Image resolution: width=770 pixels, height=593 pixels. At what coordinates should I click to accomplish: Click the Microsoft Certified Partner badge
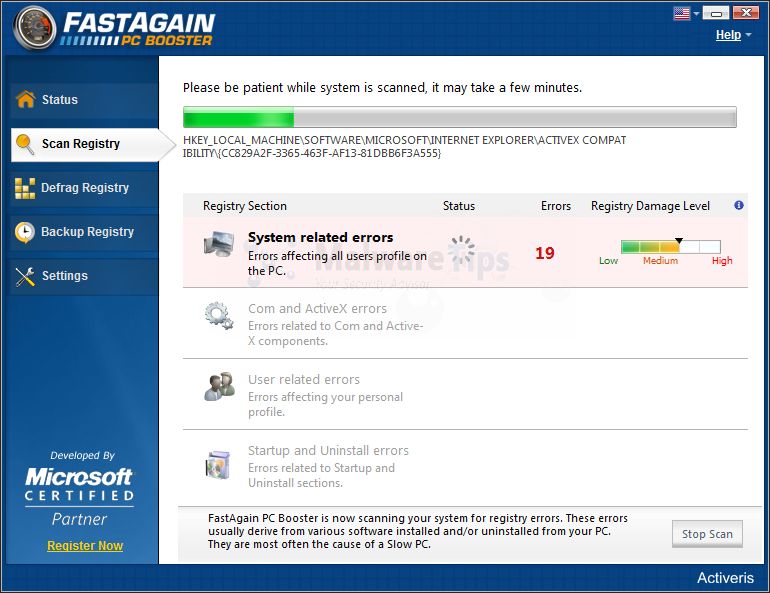pyautogui.click(x=80, y=489)
